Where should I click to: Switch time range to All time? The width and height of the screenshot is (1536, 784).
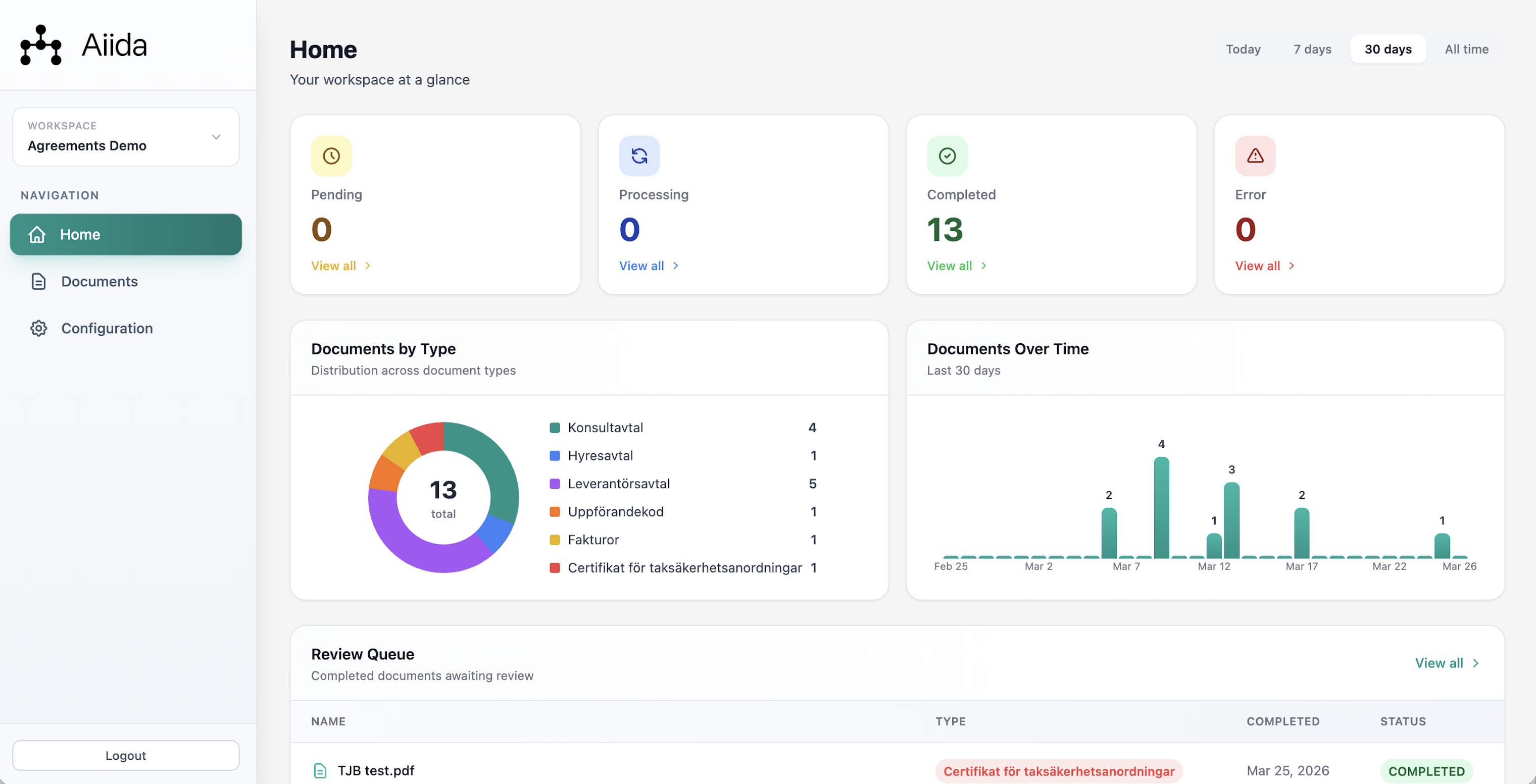(1466, 49)
